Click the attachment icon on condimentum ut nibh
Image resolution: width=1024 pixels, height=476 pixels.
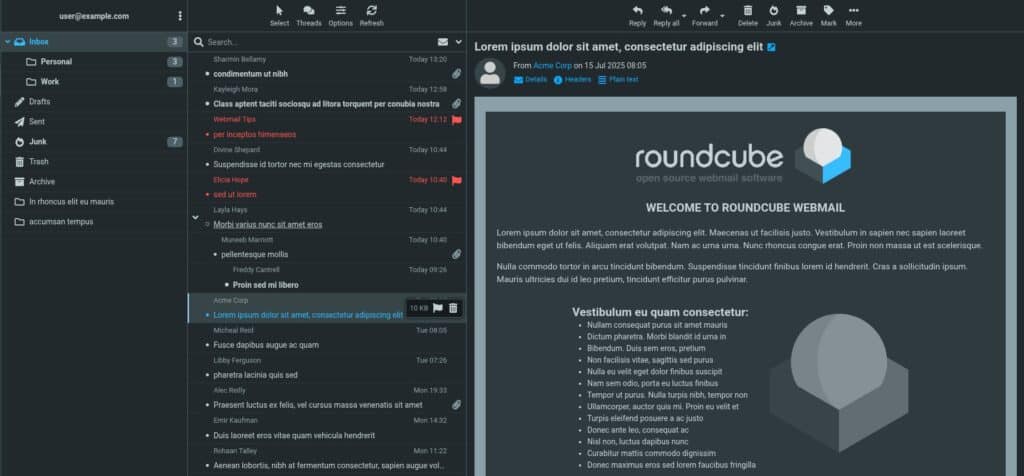456,74
